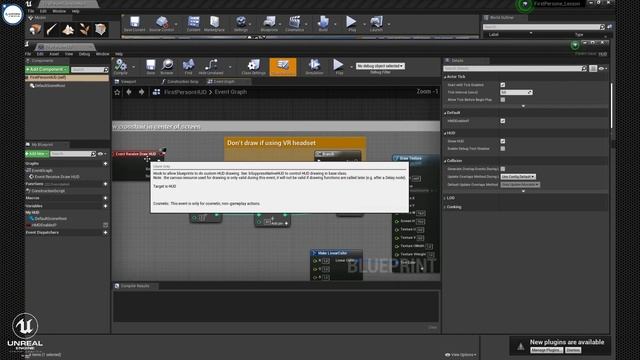Viewport: 640px width, 360px height.
Task: Open the debug object selection dropdown
Action: point(380,66)
